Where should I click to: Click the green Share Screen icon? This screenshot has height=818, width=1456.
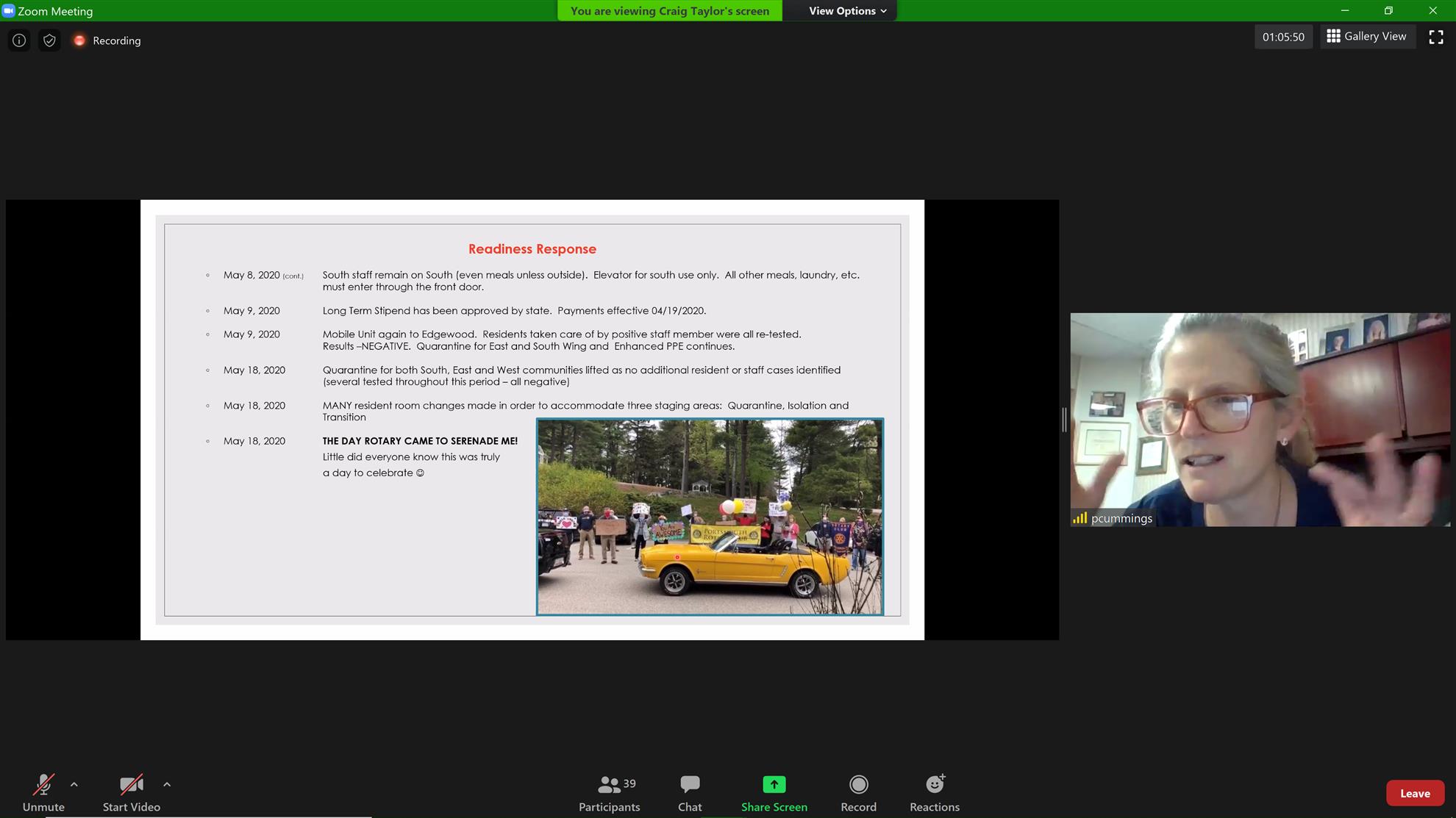(x=774, y=784)
